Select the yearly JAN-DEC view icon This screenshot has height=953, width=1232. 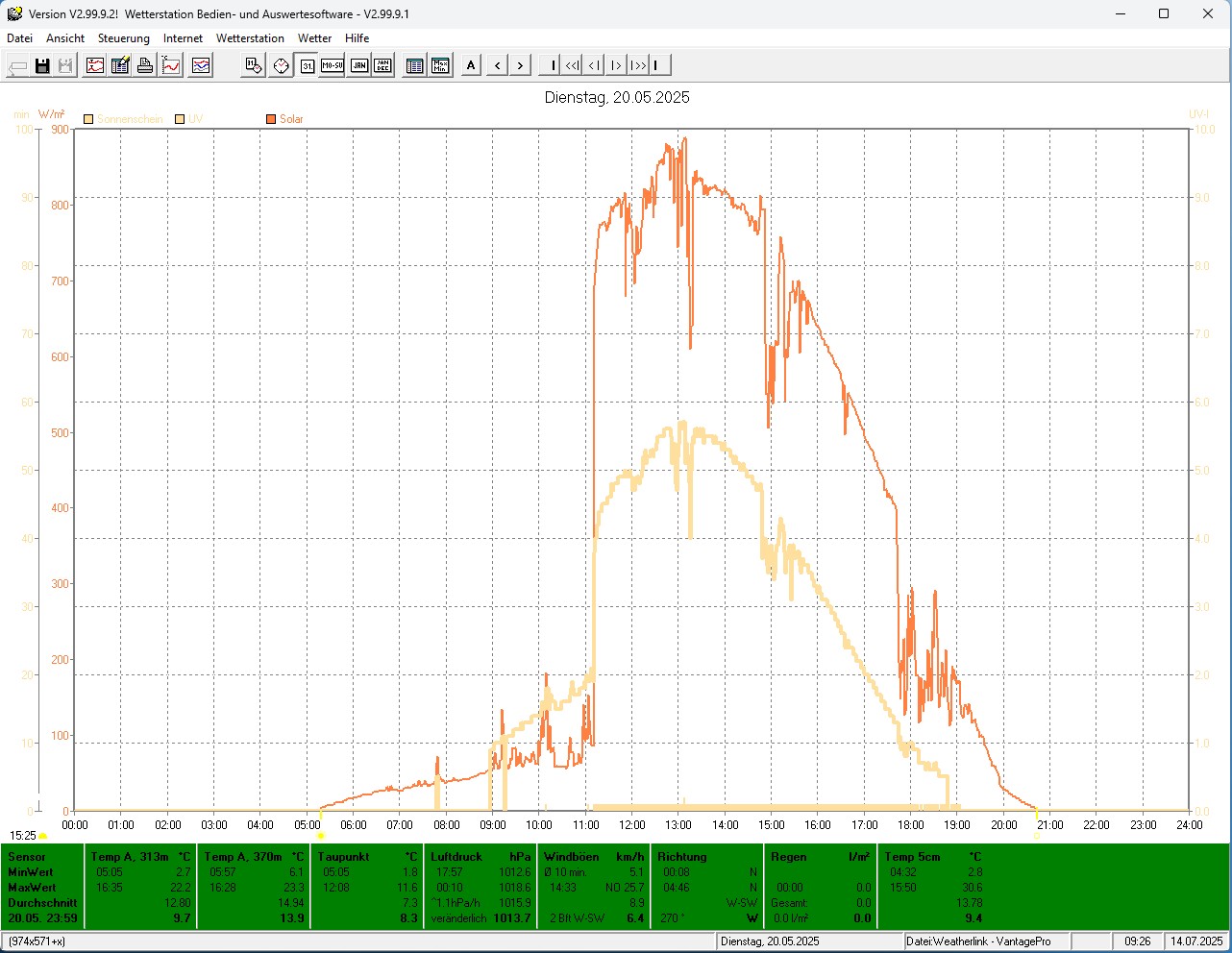point(382,65)
